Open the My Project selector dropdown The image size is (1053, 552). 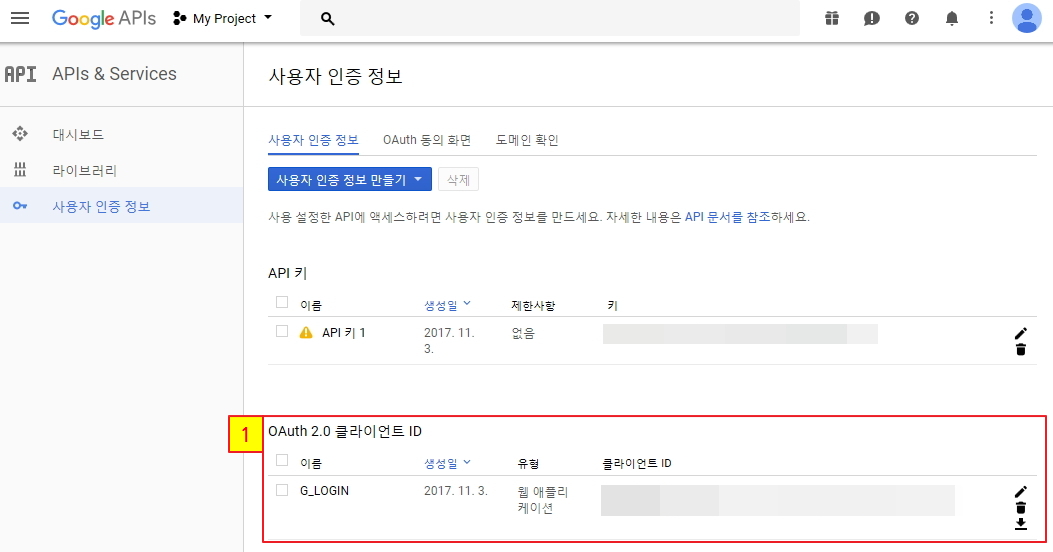tap(222, 18)
